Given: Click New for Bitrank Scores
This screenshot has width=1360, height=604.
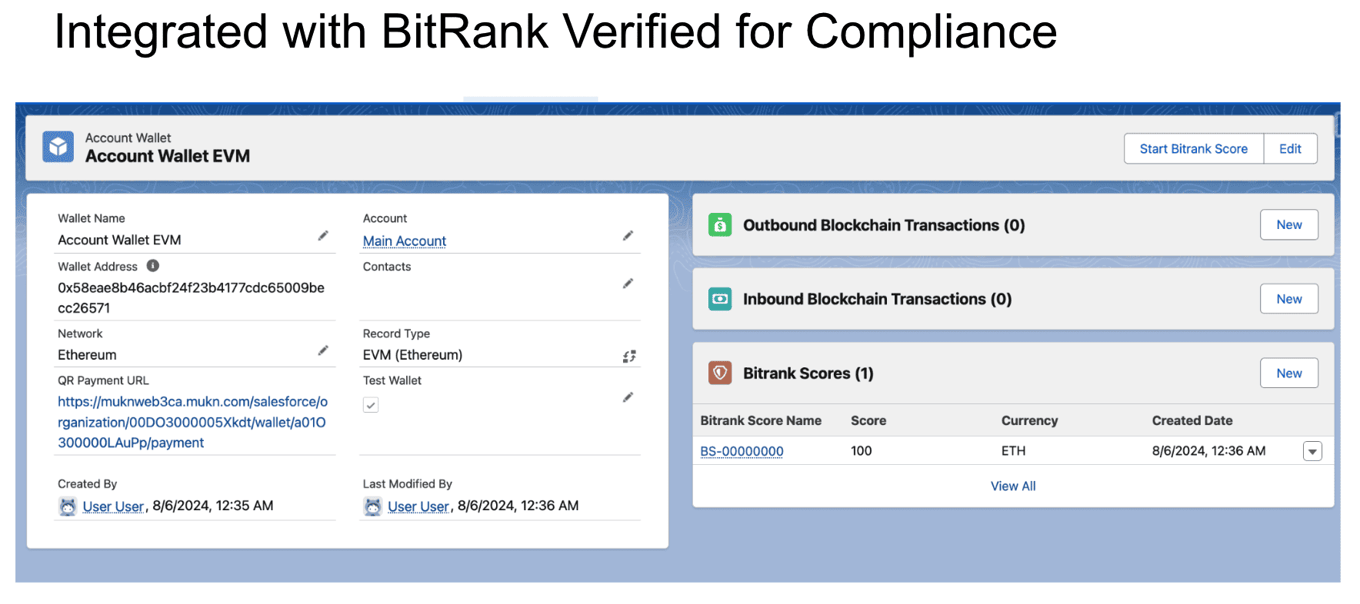Looking at the screenshot, I should [x=1289, y=373].
